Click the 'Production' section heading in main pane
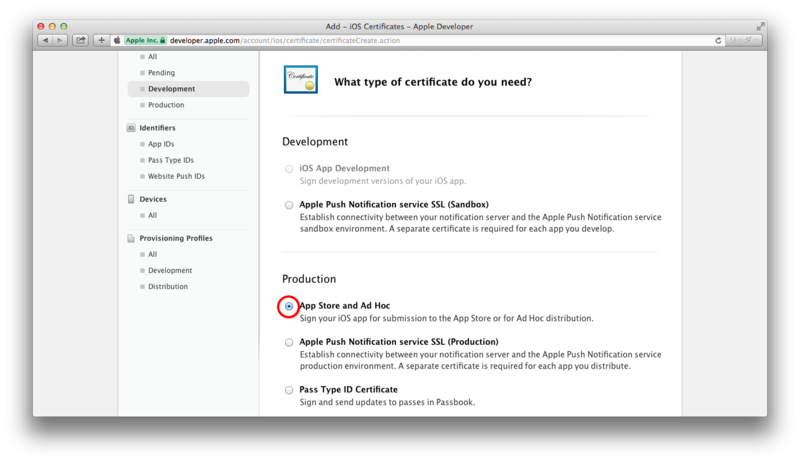The height and width of the screenshot is (462, 800). [309, 279]
